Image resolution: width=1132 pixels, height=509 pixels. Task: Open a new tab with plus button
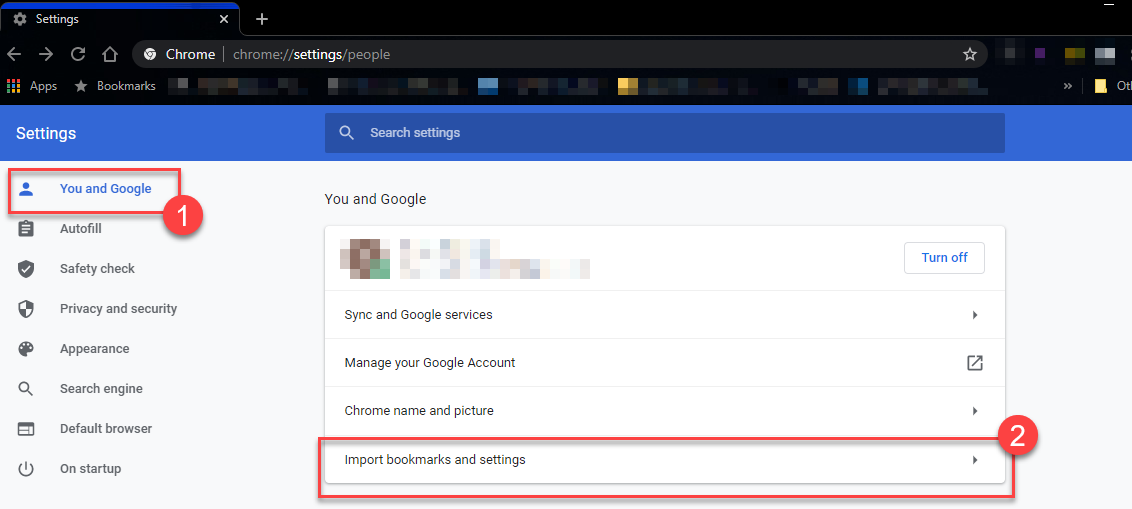(x=262, y=19)
